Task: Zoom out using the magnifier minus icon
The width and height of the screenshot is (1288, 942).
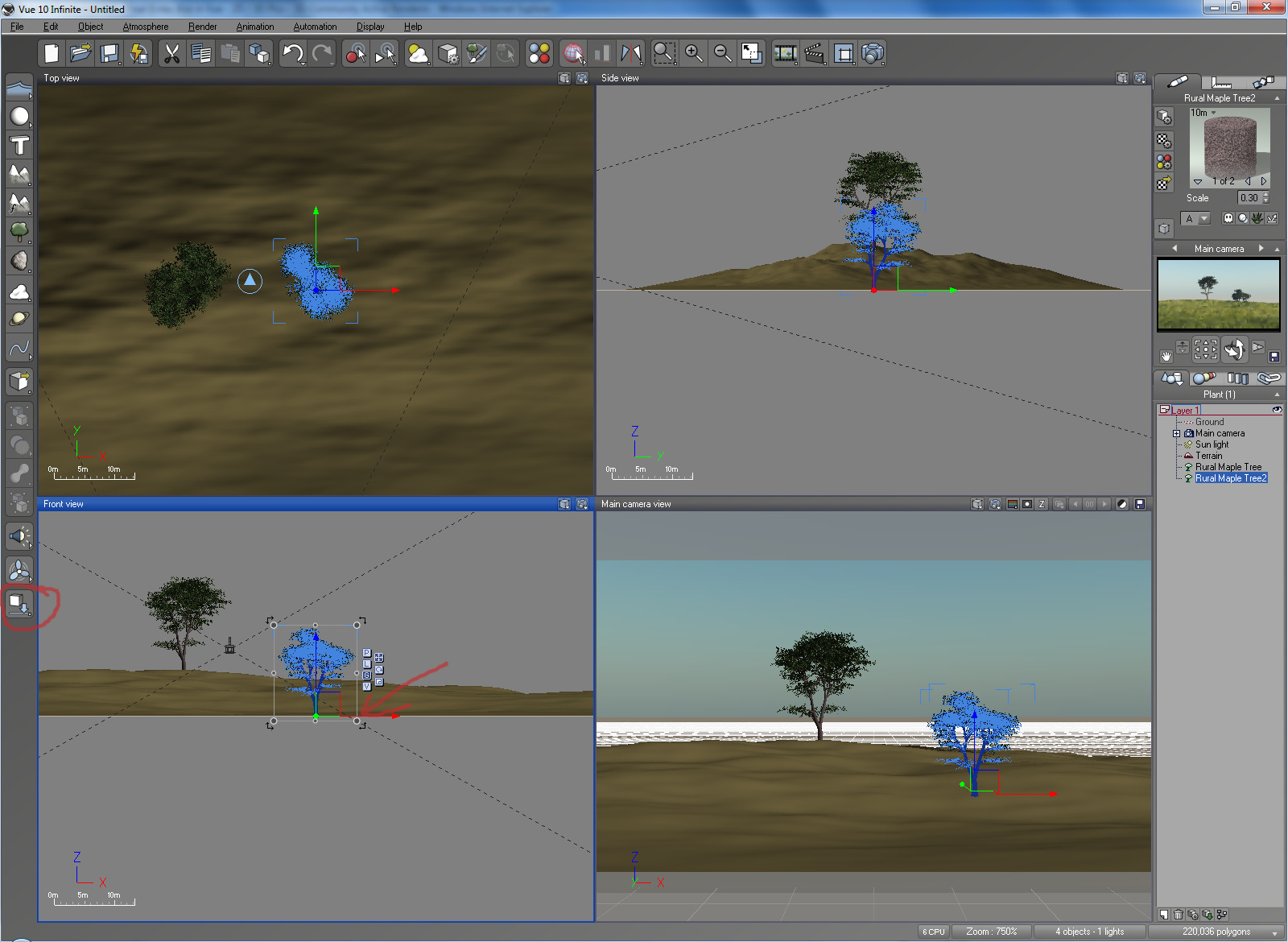Action: tap(723, 54)
